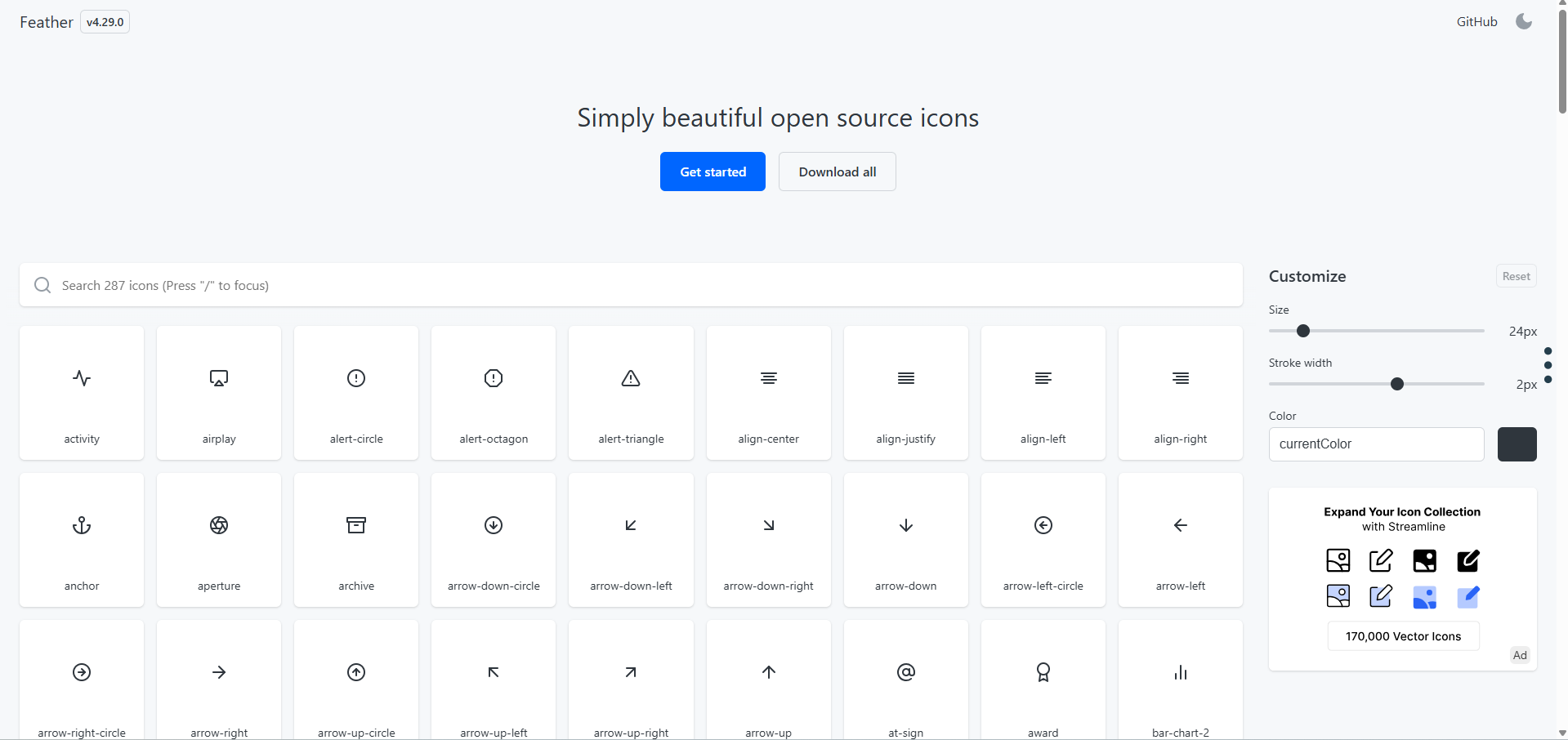Select the airplay icon card
Viewport: 1568px width, 740px height.
click(x=219, y=393)
